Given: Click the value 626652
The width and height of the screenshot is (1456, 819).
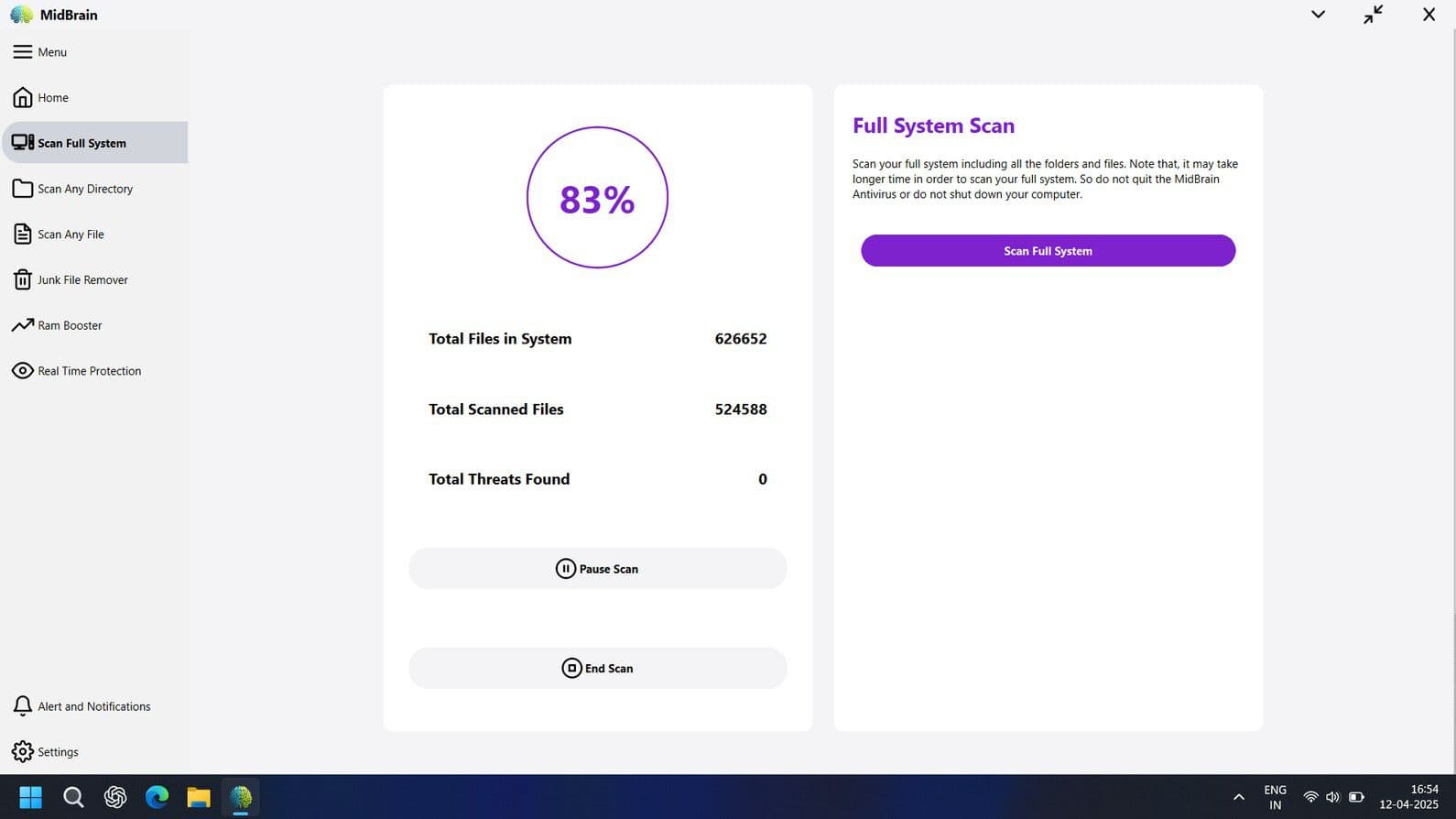Looking at the screenshot, I should pyautogui.click(x=741, y=339).
